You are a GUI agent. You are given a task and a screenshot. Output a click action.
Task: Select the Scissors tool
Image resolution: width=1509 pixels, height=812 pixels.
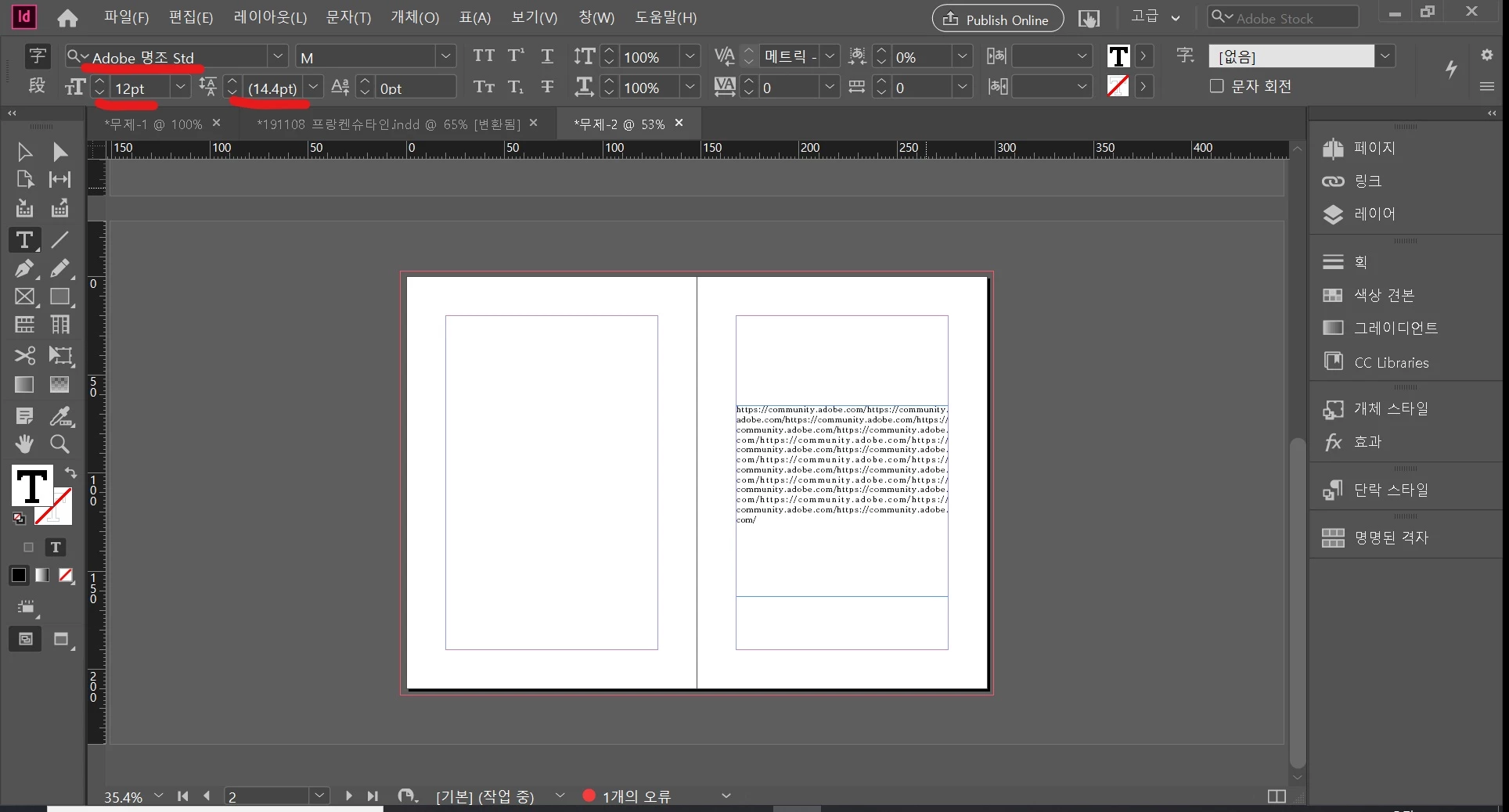pyautogui.click(x=24, y=356)
